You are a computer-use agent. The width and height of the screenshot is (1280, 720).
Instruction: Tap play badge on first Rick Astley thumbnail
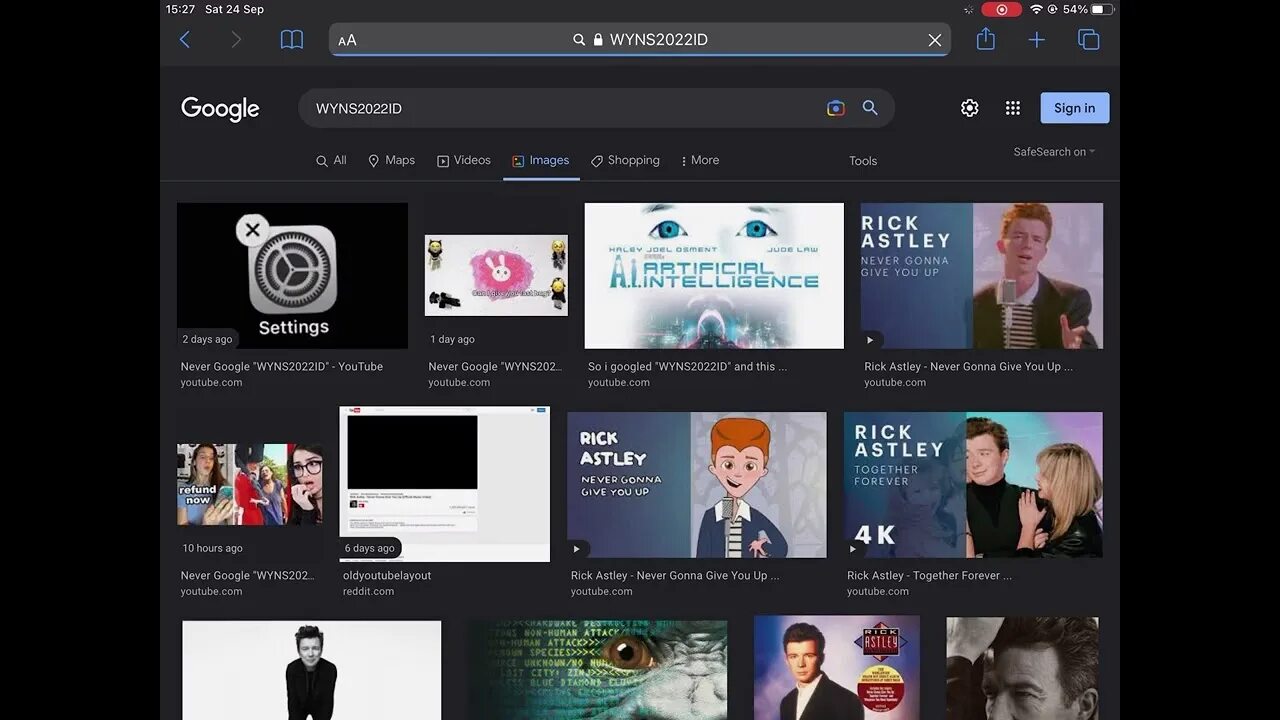pyautogui.click(x=871, y=339)
